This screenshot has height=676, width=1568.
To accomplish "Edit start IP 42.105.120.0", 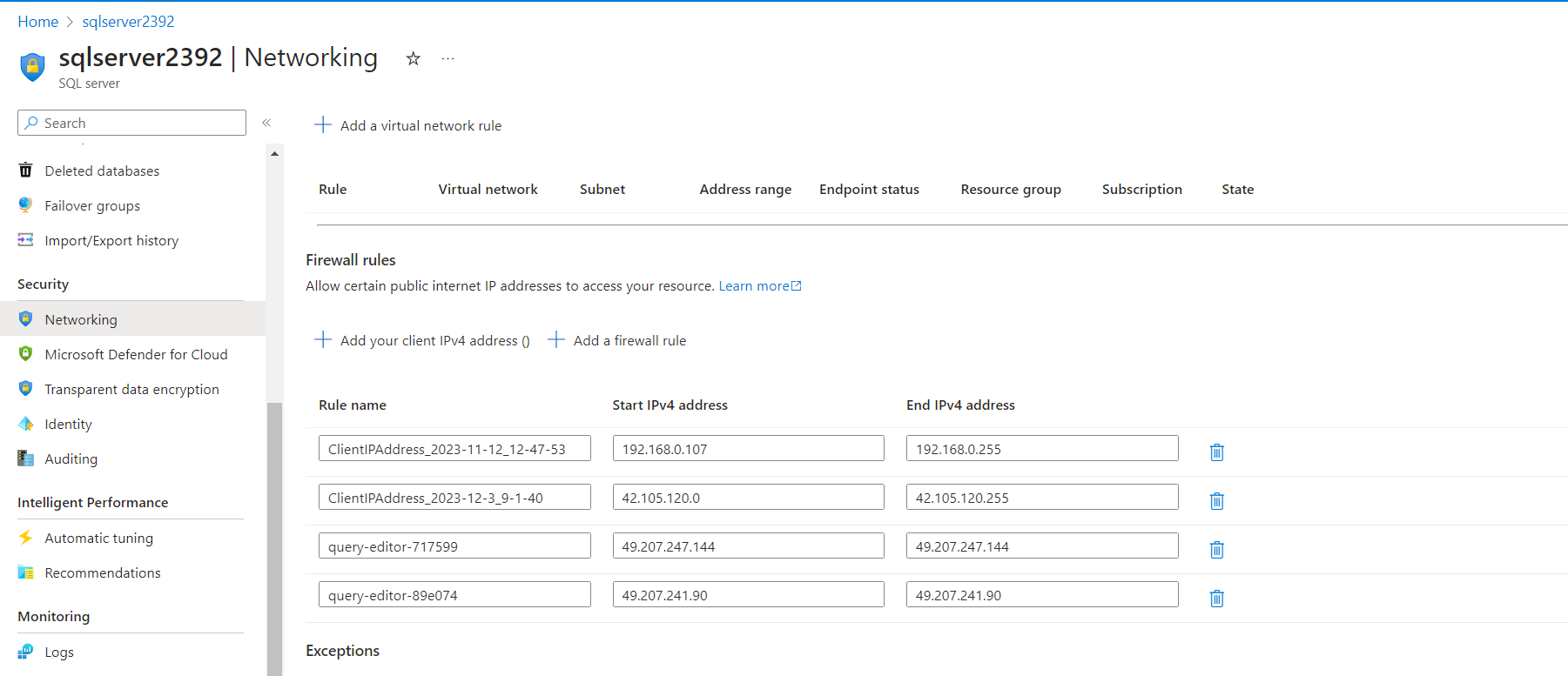I will click(749, 498).
